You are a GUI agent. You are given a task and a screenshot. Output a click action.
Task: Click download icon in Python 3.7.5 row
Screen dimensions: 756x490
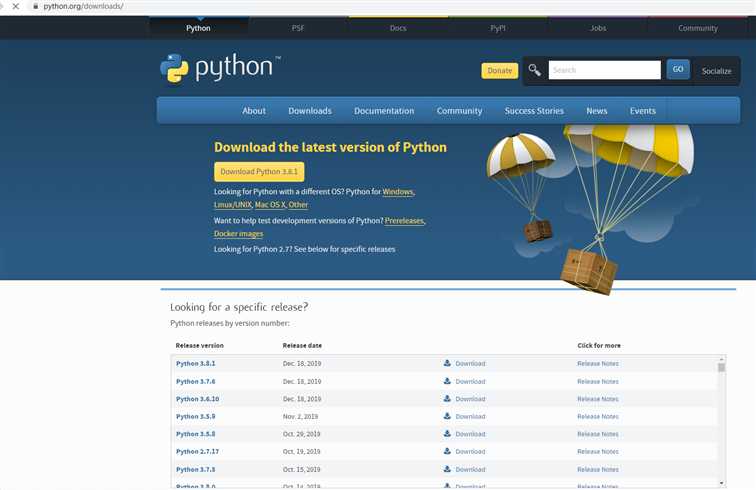[447, 469]
